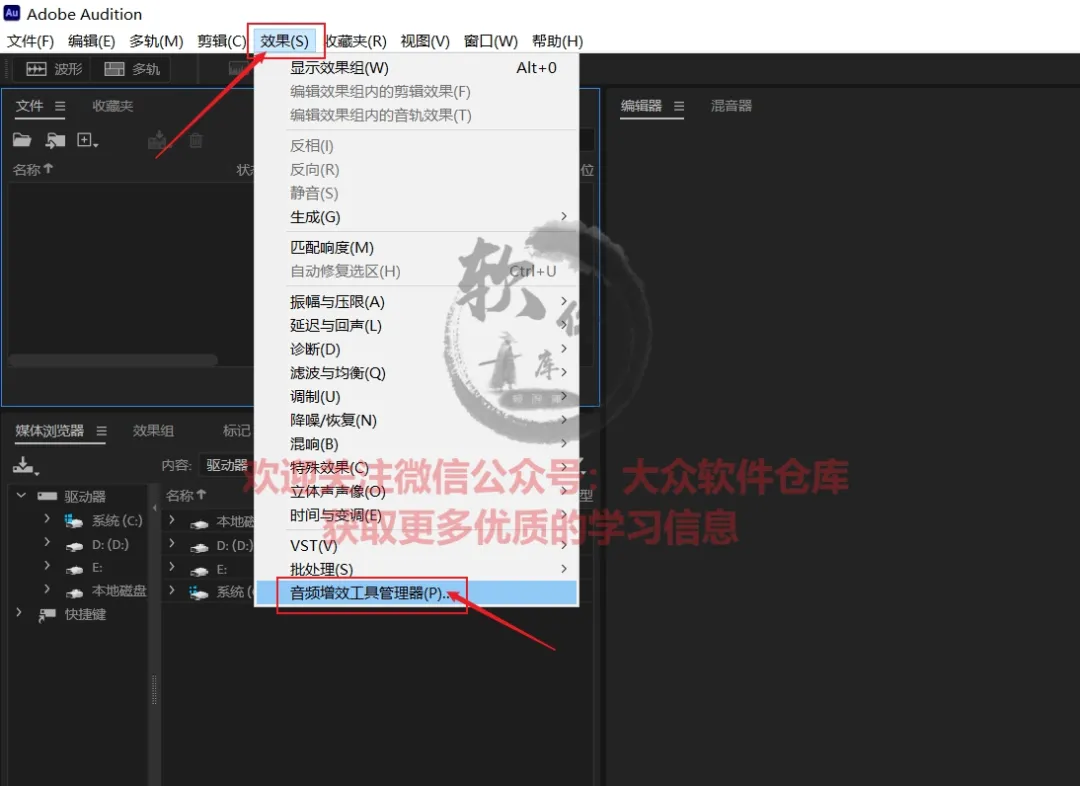Open the 调制(U) submenu
Screen dimensions: 1080x786
pos(417,397)
